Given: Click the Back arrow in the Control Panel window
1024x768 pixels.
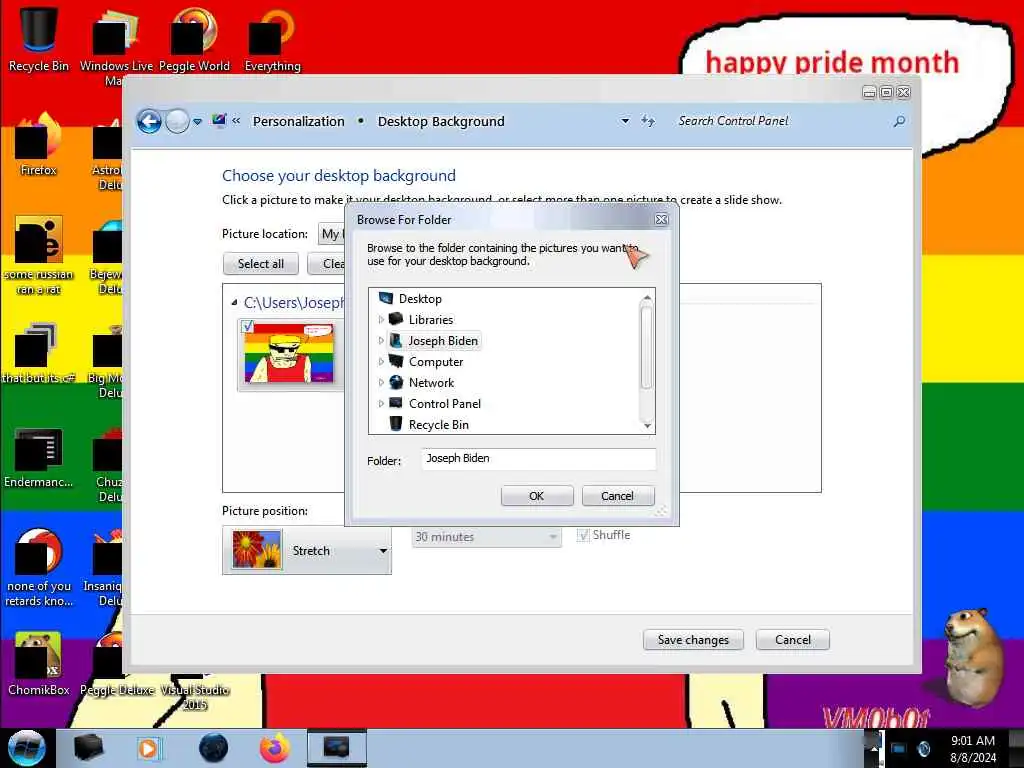Looking at the screenshot, I should coord(149,121).
